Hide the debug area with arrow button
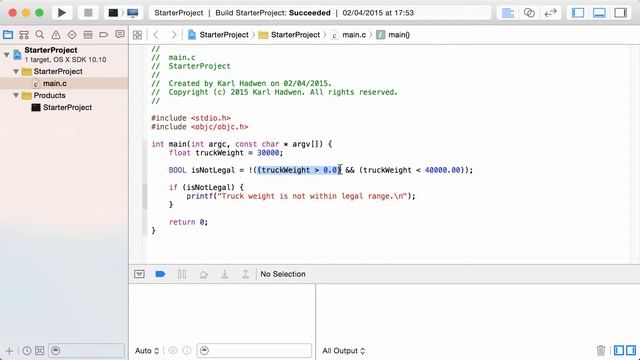Image resolution: width=640 pixels, height=360 pixels. 139,274
